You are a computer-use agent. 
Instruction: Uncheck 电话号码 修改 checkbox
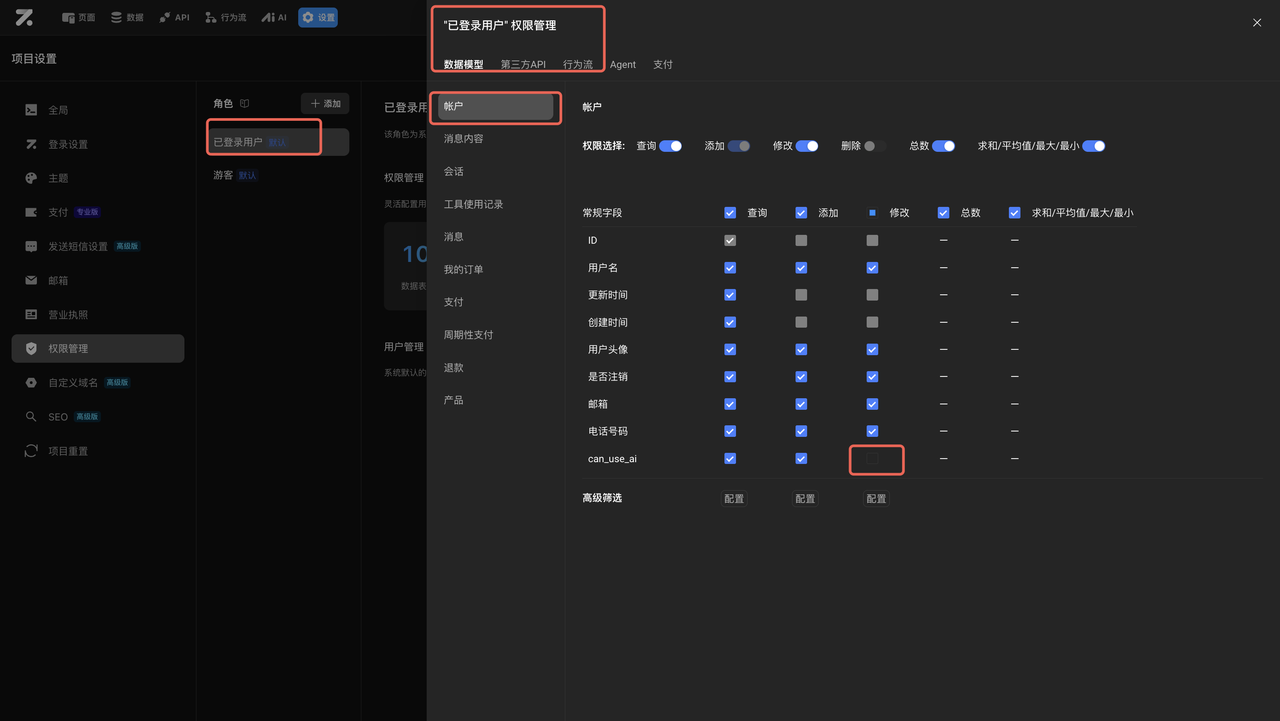pos(872,431)
